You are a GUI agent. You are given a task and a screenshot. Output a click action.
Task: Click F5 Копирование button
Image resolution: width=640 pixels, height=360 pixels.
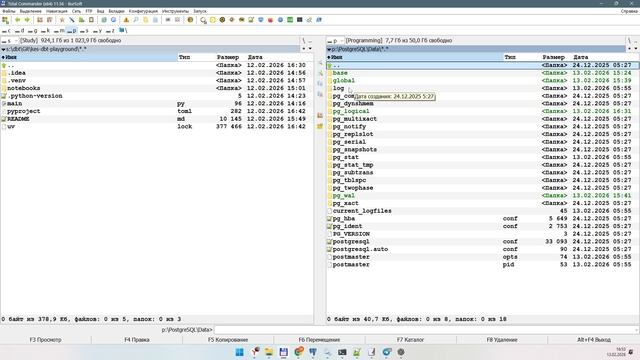click(x=228, y=340)
